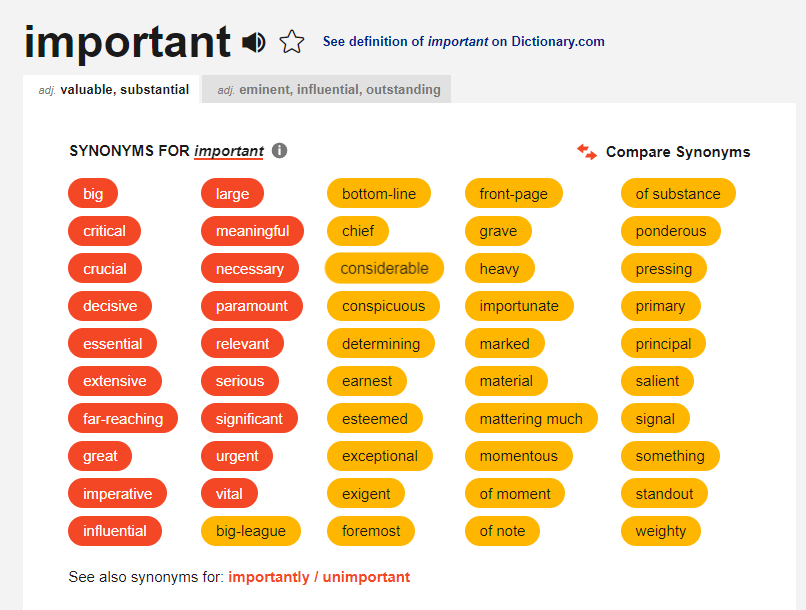
Task: Select the considerable synonym pill
Action: click(x=384, y=268)
